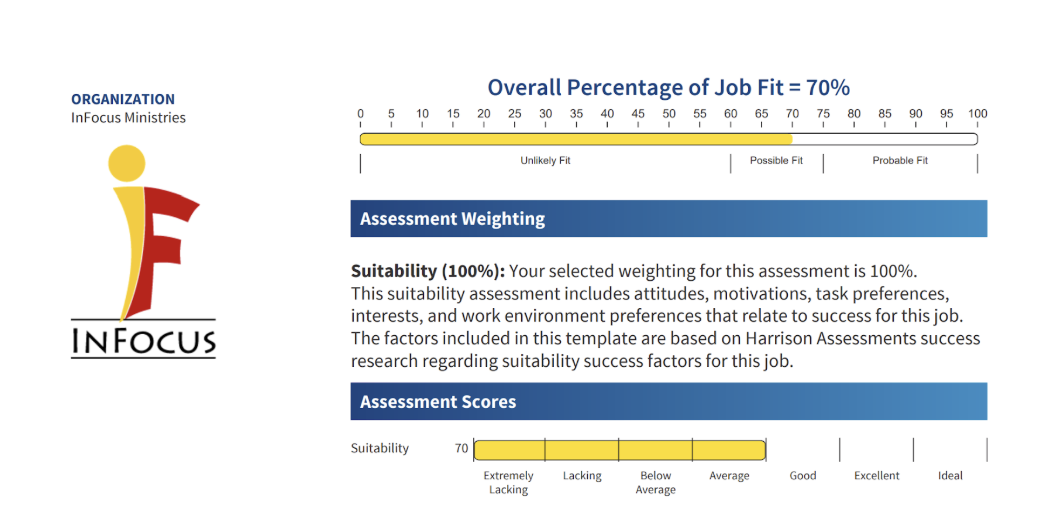The width and height of the screenshot is (1038, 517).
Task: Click the Good scale label
Action: (803, 476)
